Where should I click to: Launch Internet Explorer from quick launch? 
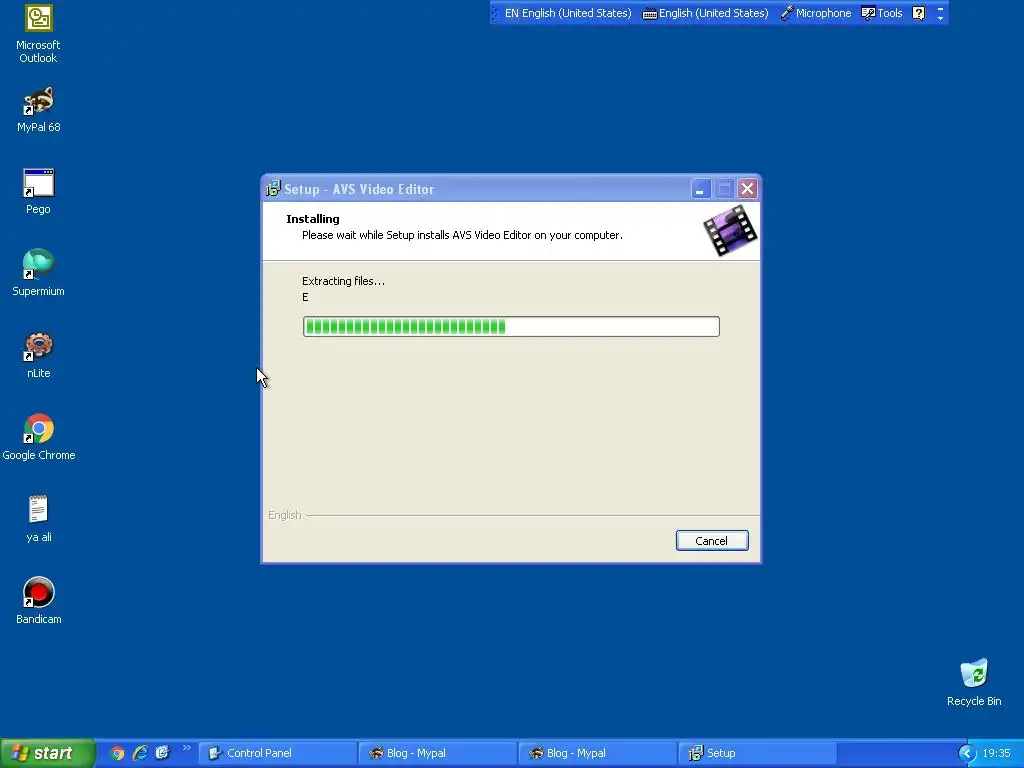click(x=140, y=753)
